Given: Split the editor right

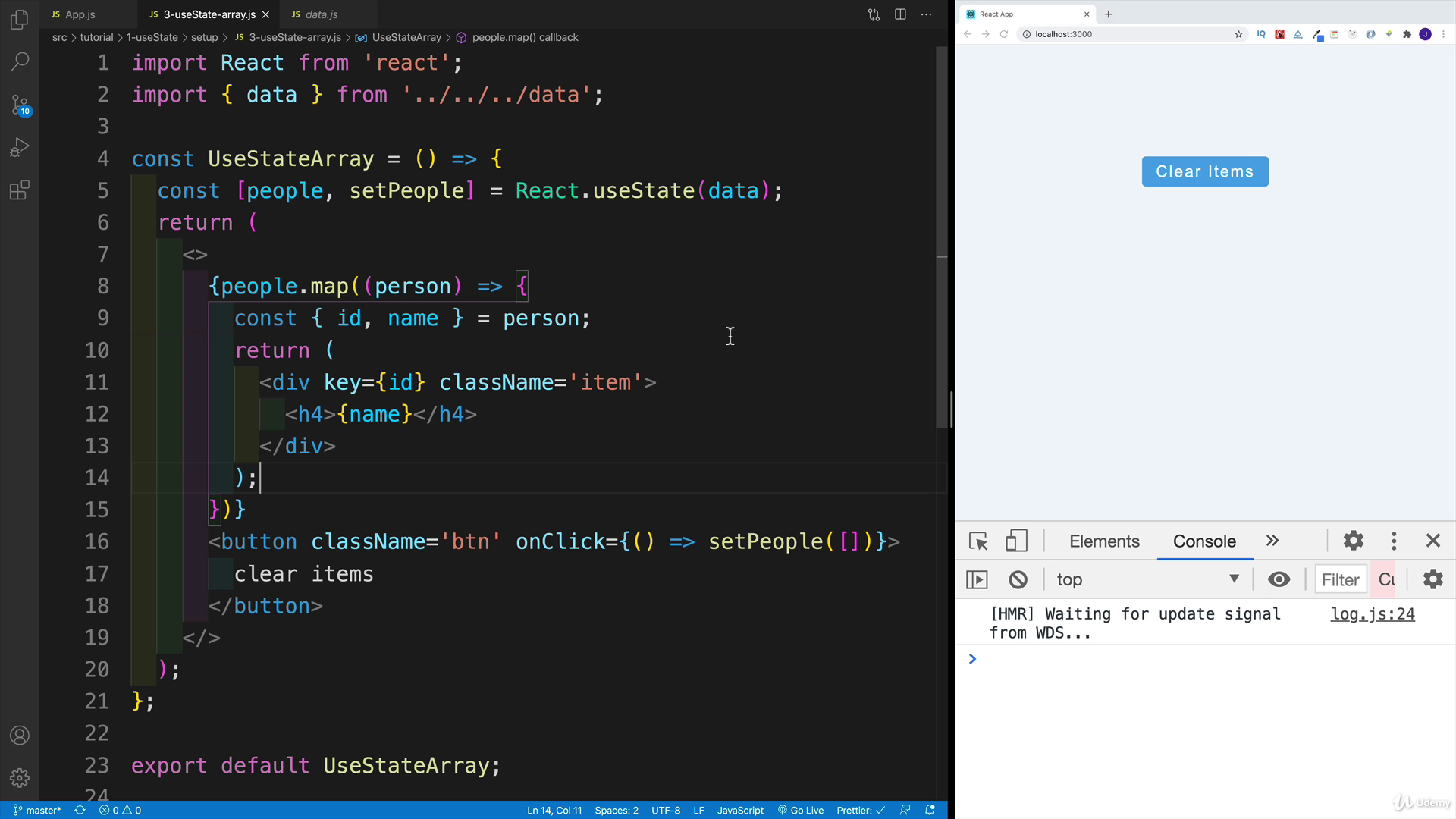Looking at the screenshot, I should tap(900, 14).
